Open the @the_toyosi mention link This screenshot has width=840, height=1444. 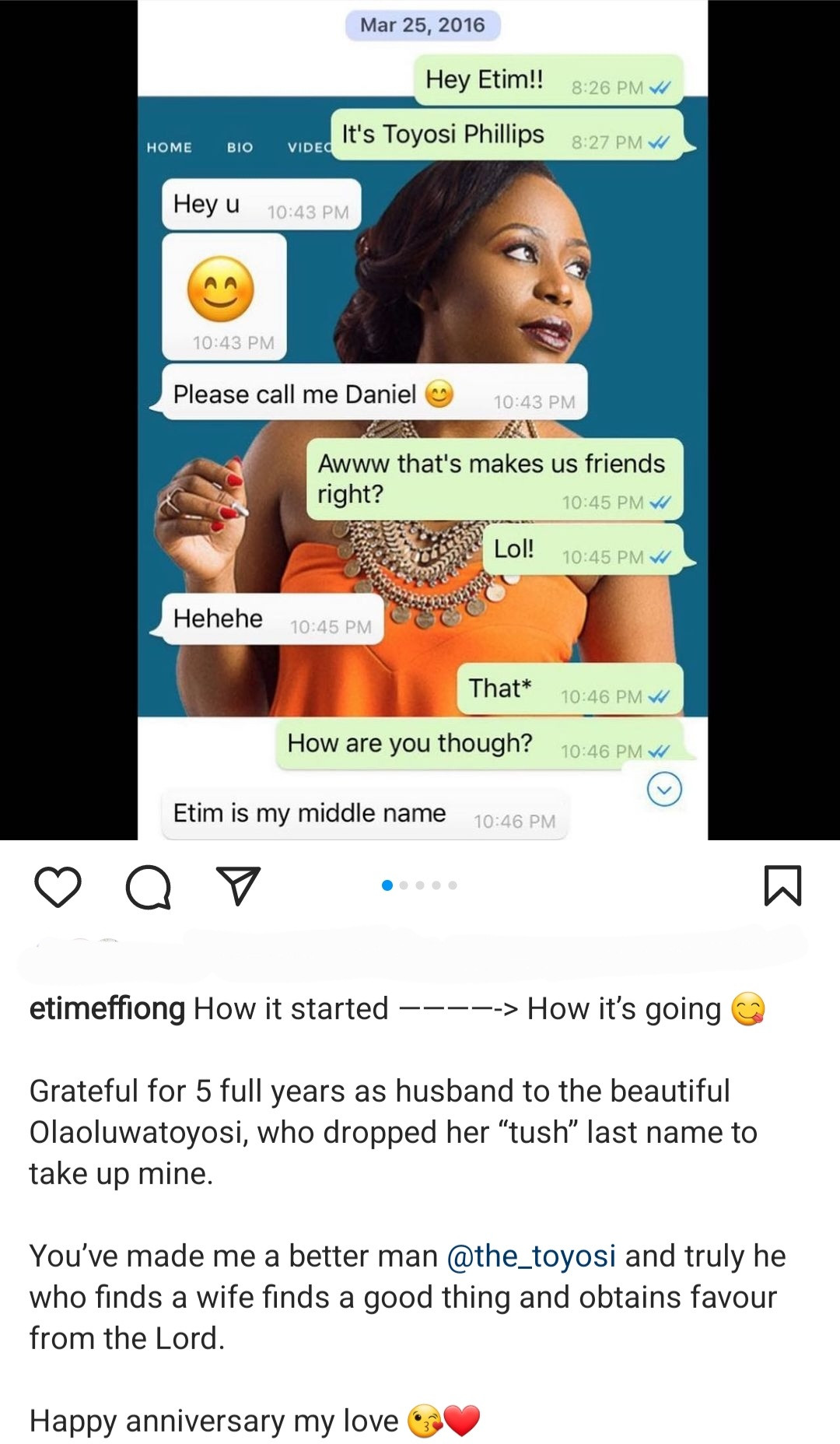pos(531,1256)
